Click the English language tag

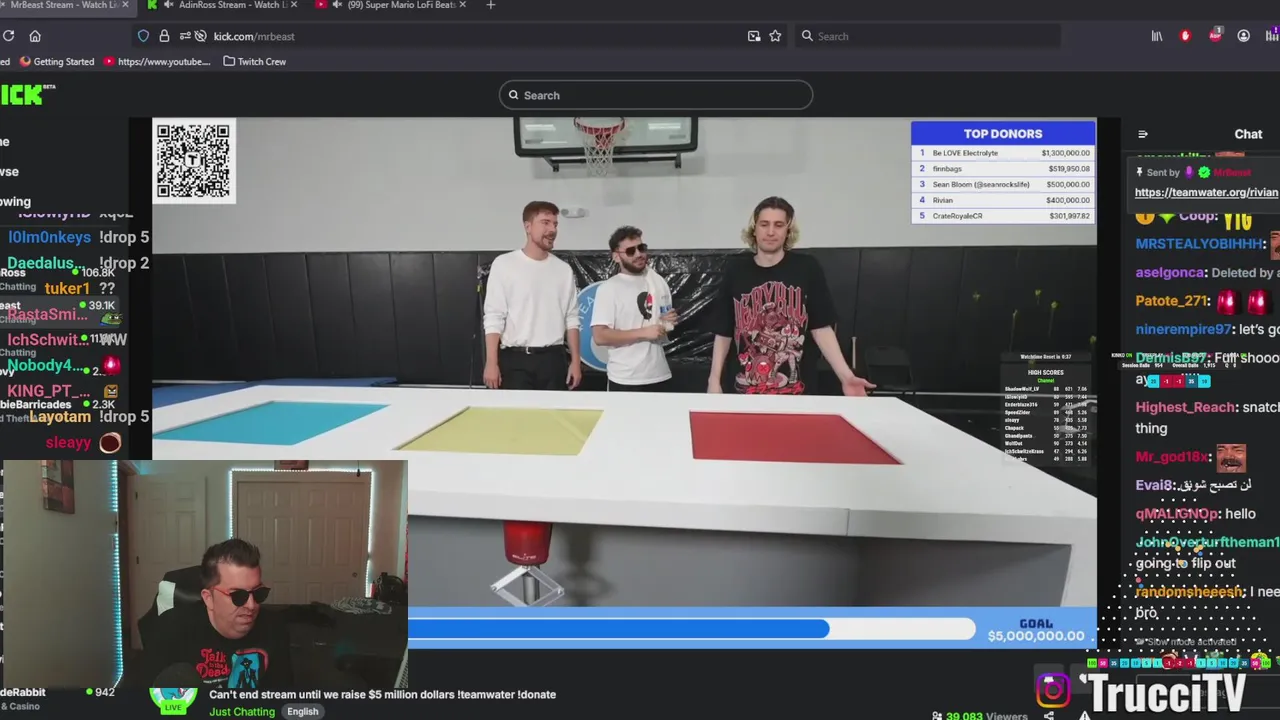pos(302,712)
